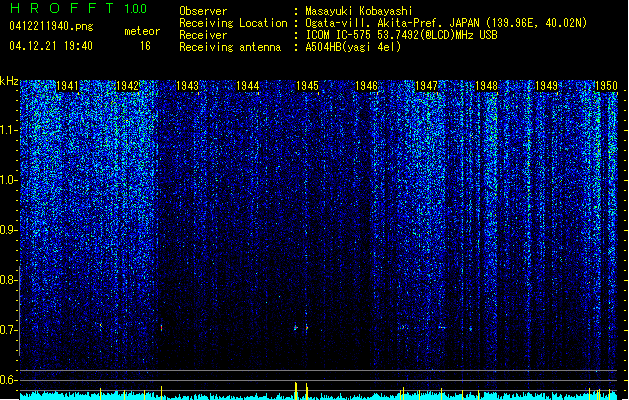This screenshot has width=629, height=400.
Task: Click the 0.8 frequency axis label
Action: (9, 280)
